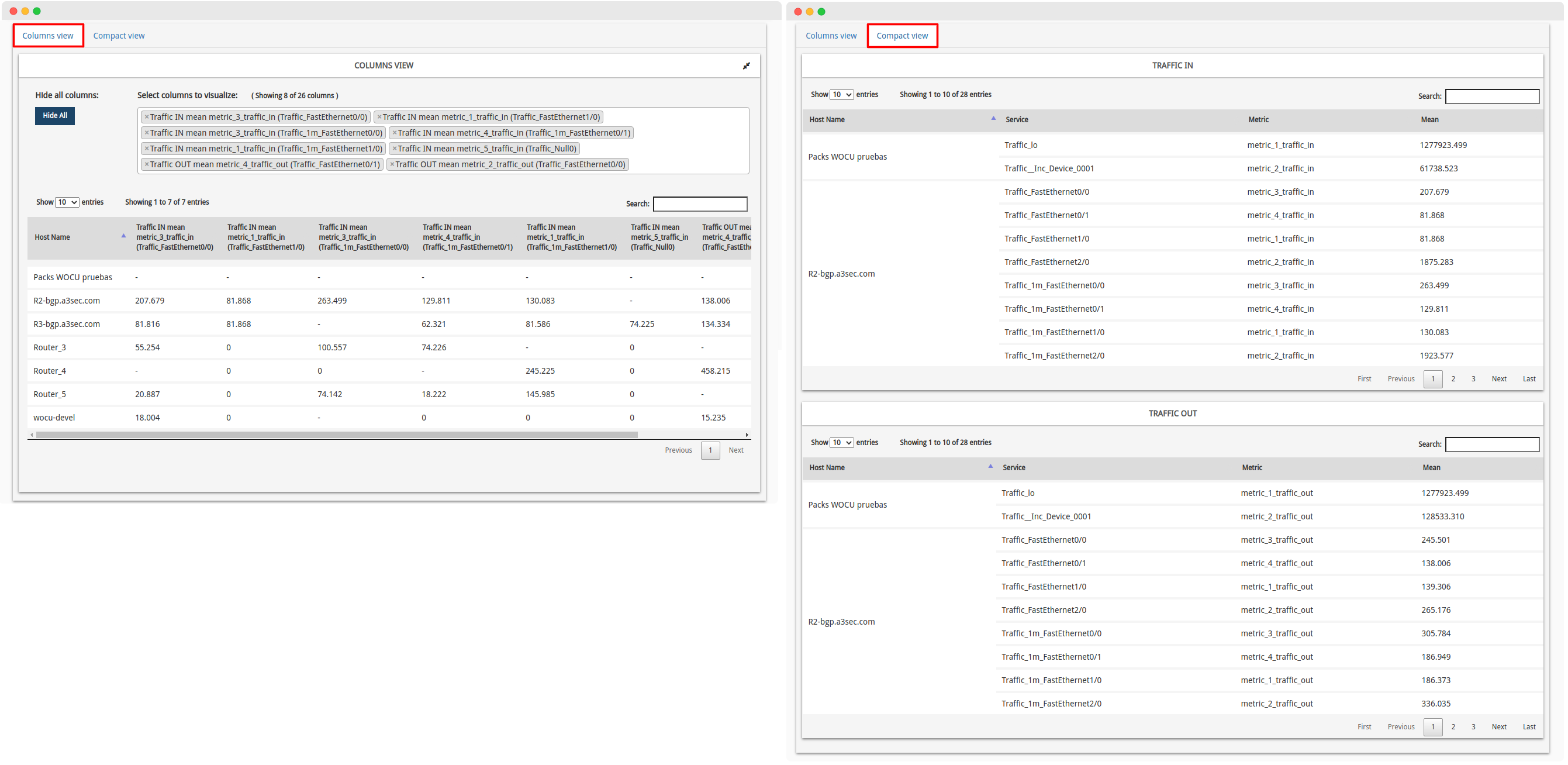The width and height of the screenshot is (1568, 765).
Task: Click Packs WOCU pruebas in Traffic IN table
Action: 847,157
